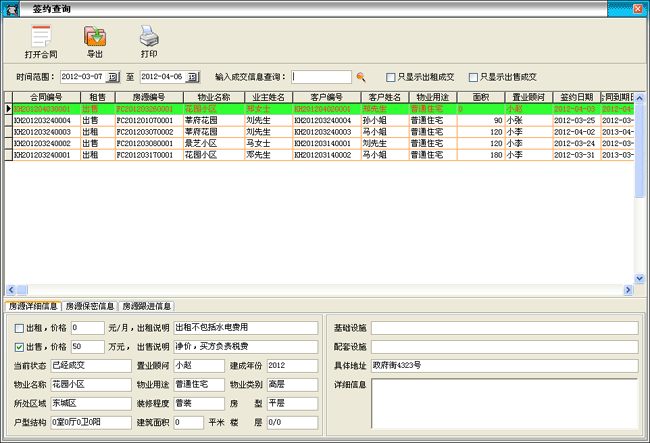Switch to 房源跟进信息 tab

point(146,306)
